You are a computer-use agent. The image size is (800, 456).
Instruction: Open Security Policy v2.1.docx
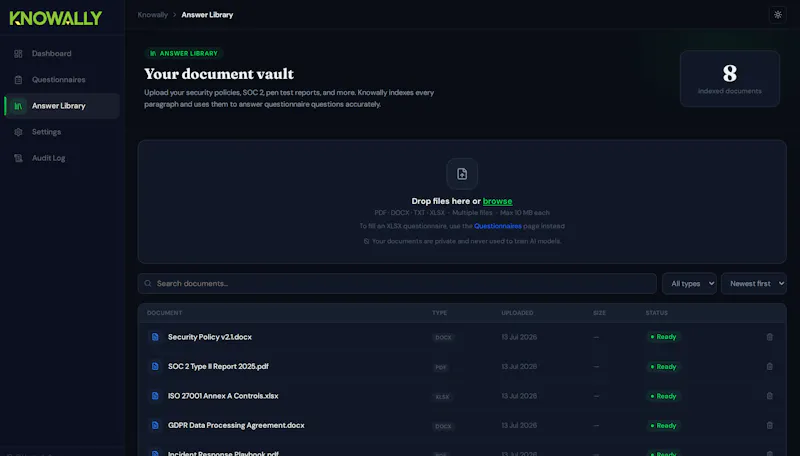[210, 337]
